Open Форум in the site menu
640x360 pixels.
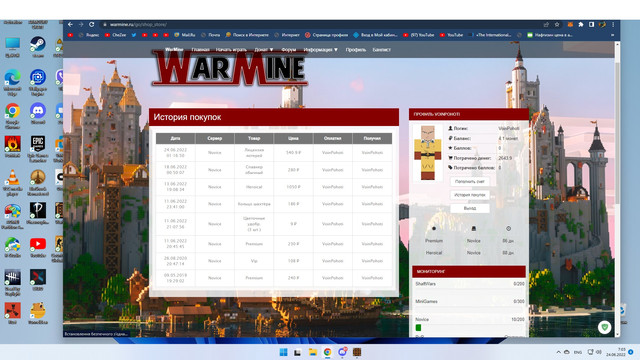click(289, 50)
